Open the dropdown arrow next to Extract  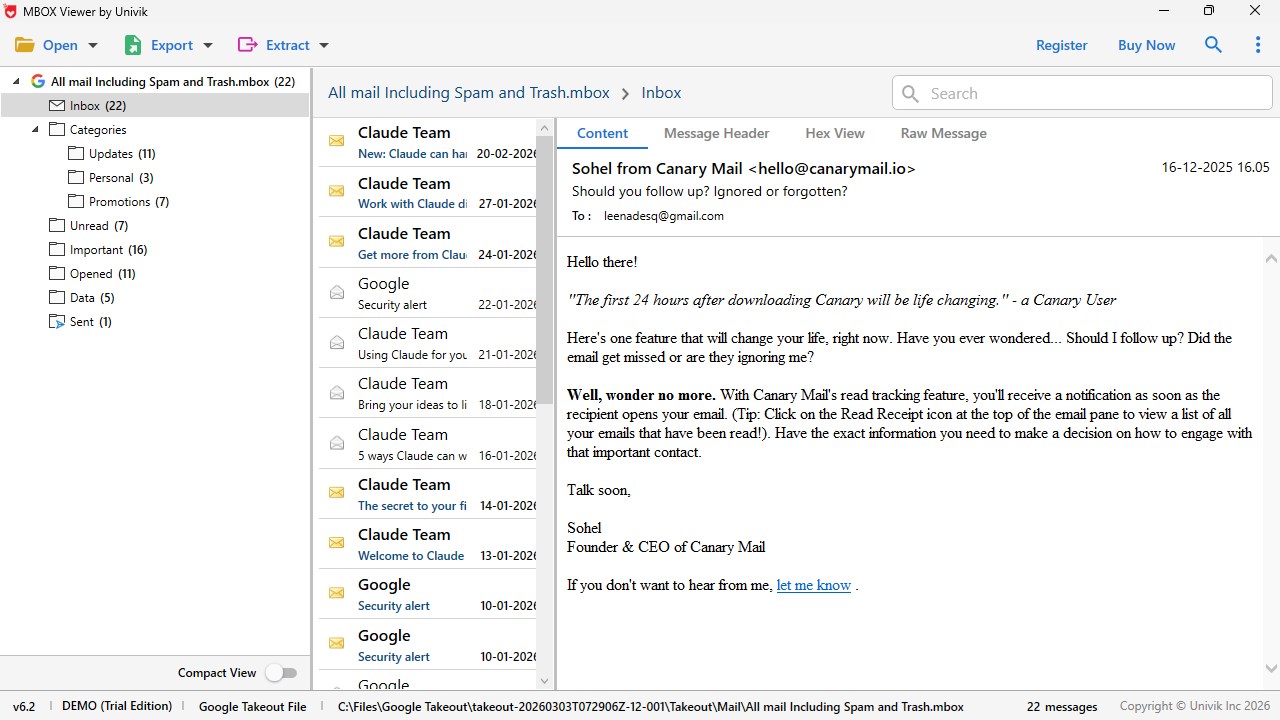point(324,46)
